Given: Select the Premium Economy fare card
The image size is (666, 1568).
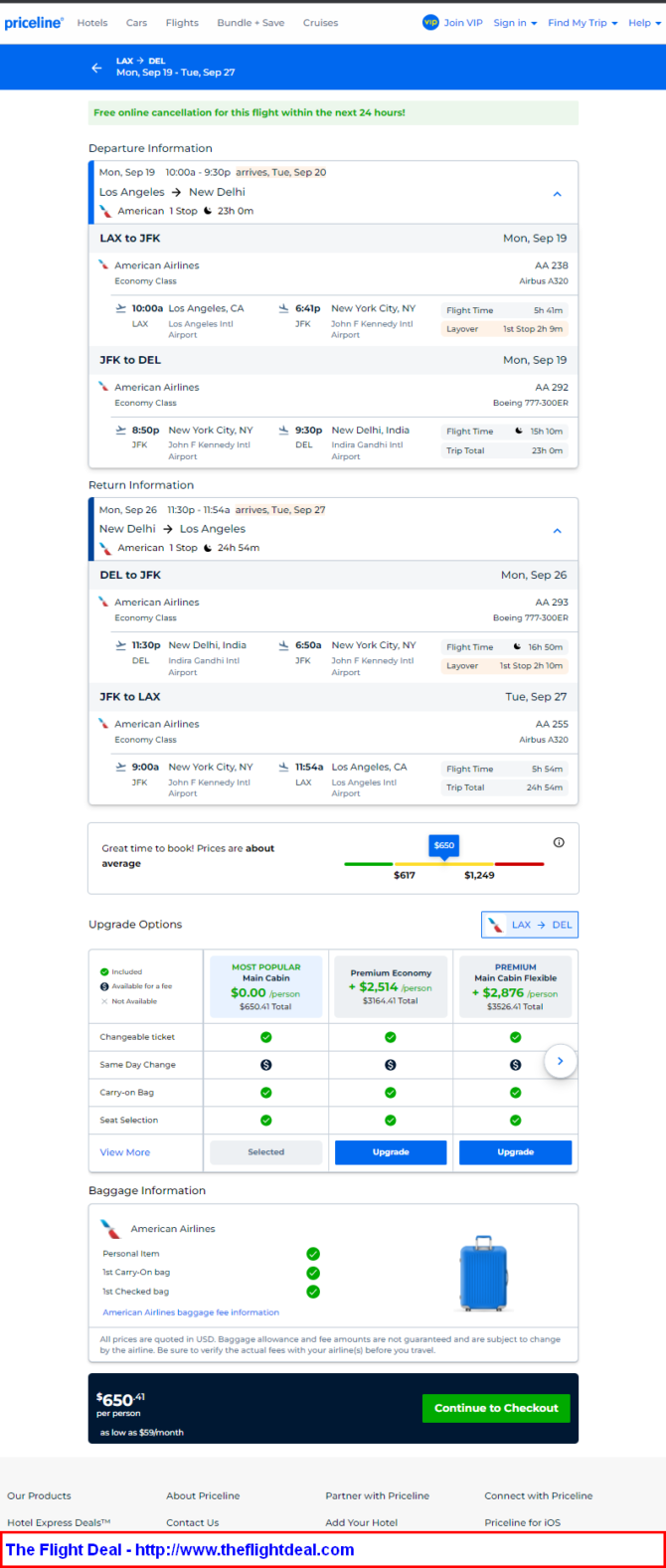Looking at the screenshot, I should coord(391,986).
